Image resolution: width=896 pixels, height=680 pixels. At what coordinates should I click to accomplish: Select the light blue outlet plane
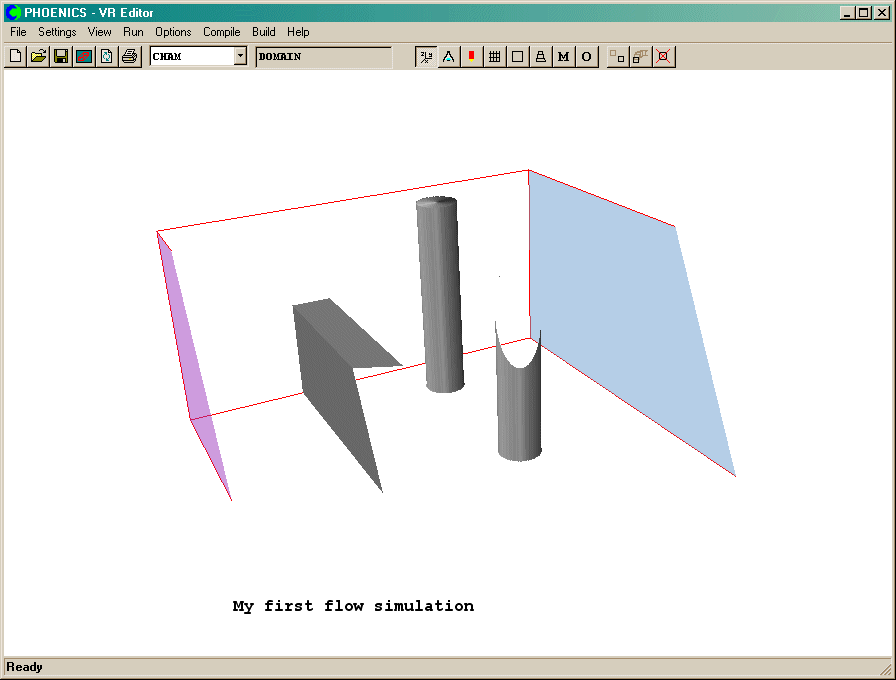[620, 320]
